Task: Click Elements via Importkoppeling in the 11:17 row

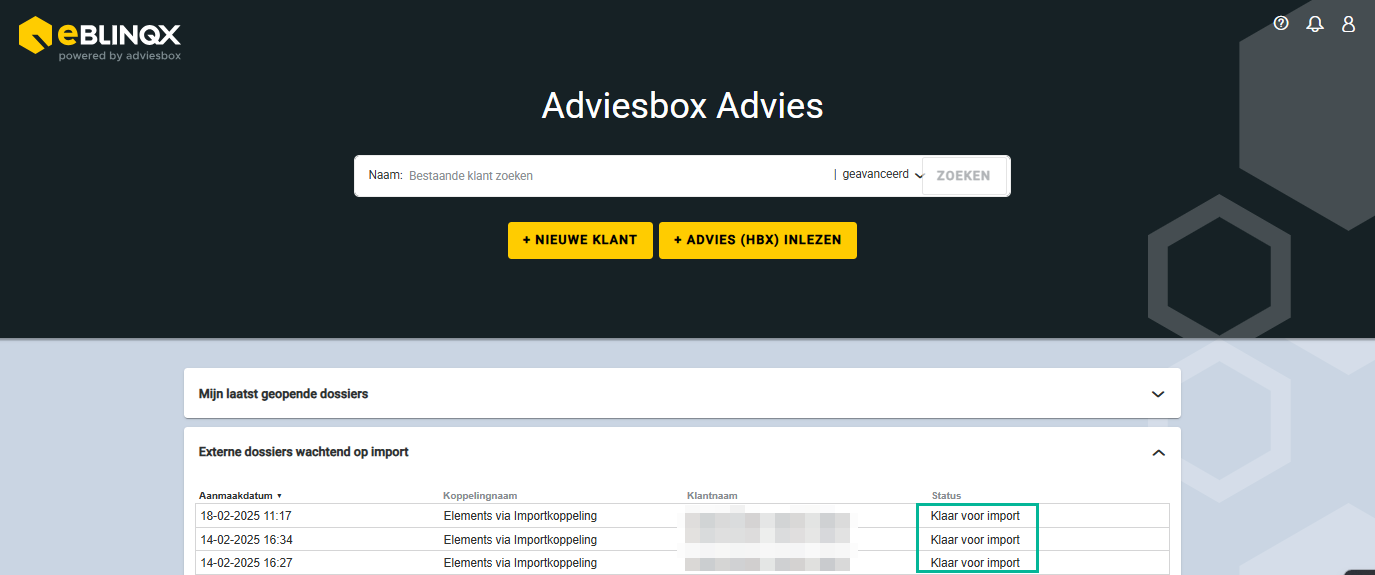Action: click(x=520, y=516)
